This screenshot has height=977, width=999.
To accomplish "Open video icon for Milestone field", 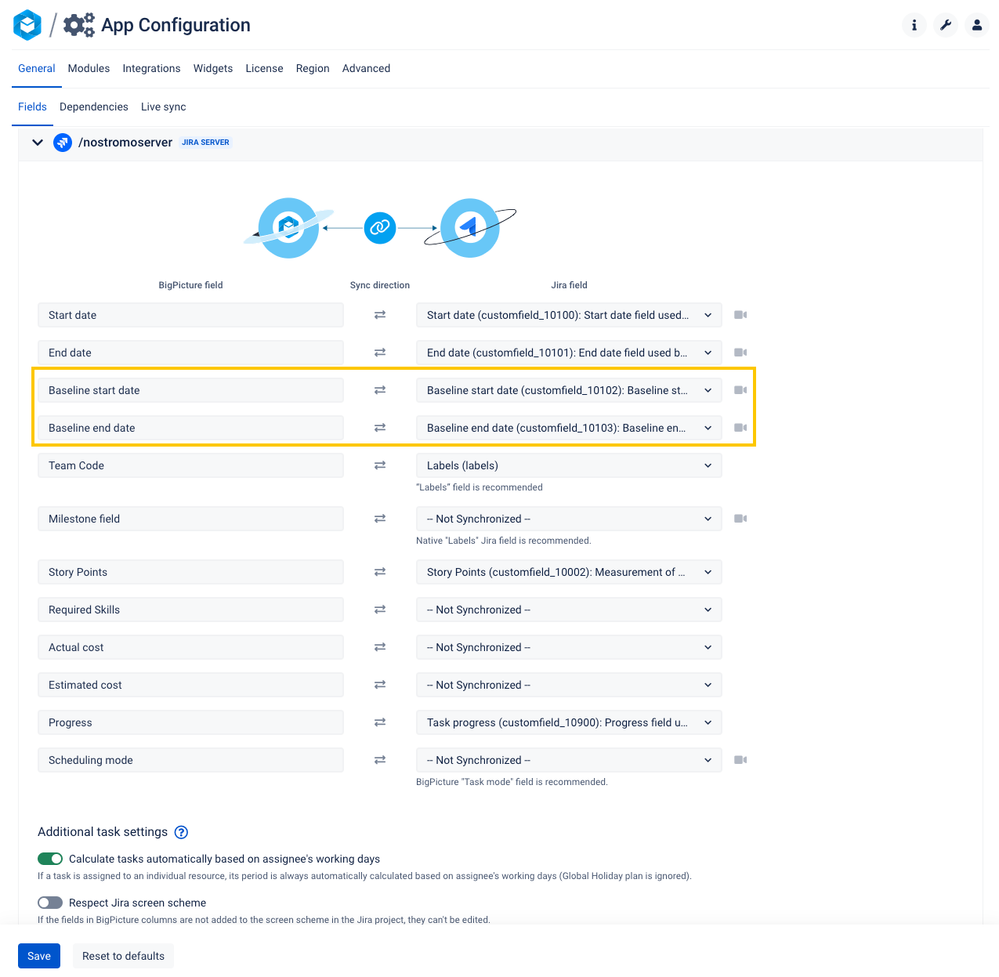I will pyautogui.click(x=740, y=519).
